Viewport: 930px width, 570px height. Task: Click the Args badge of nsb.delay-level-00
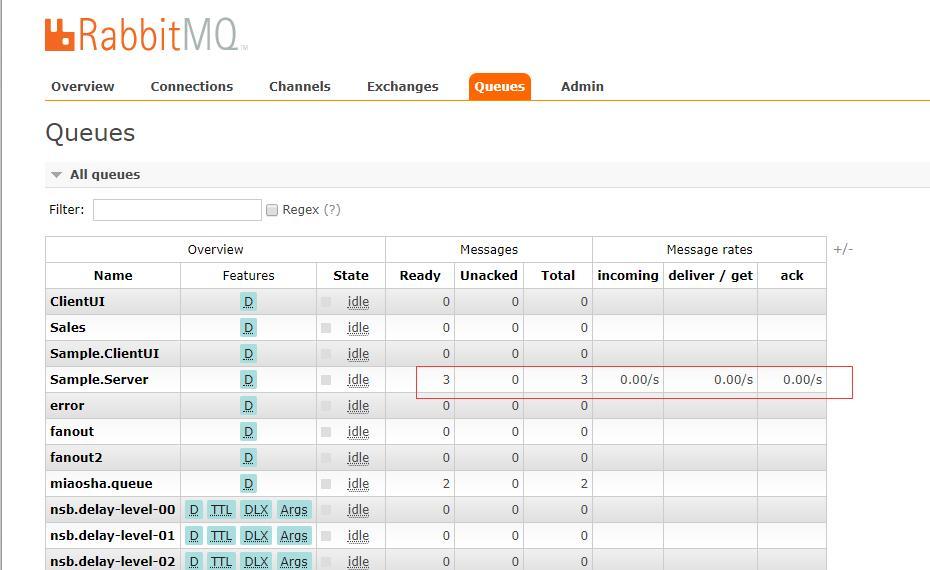click(x=294, y=510)
